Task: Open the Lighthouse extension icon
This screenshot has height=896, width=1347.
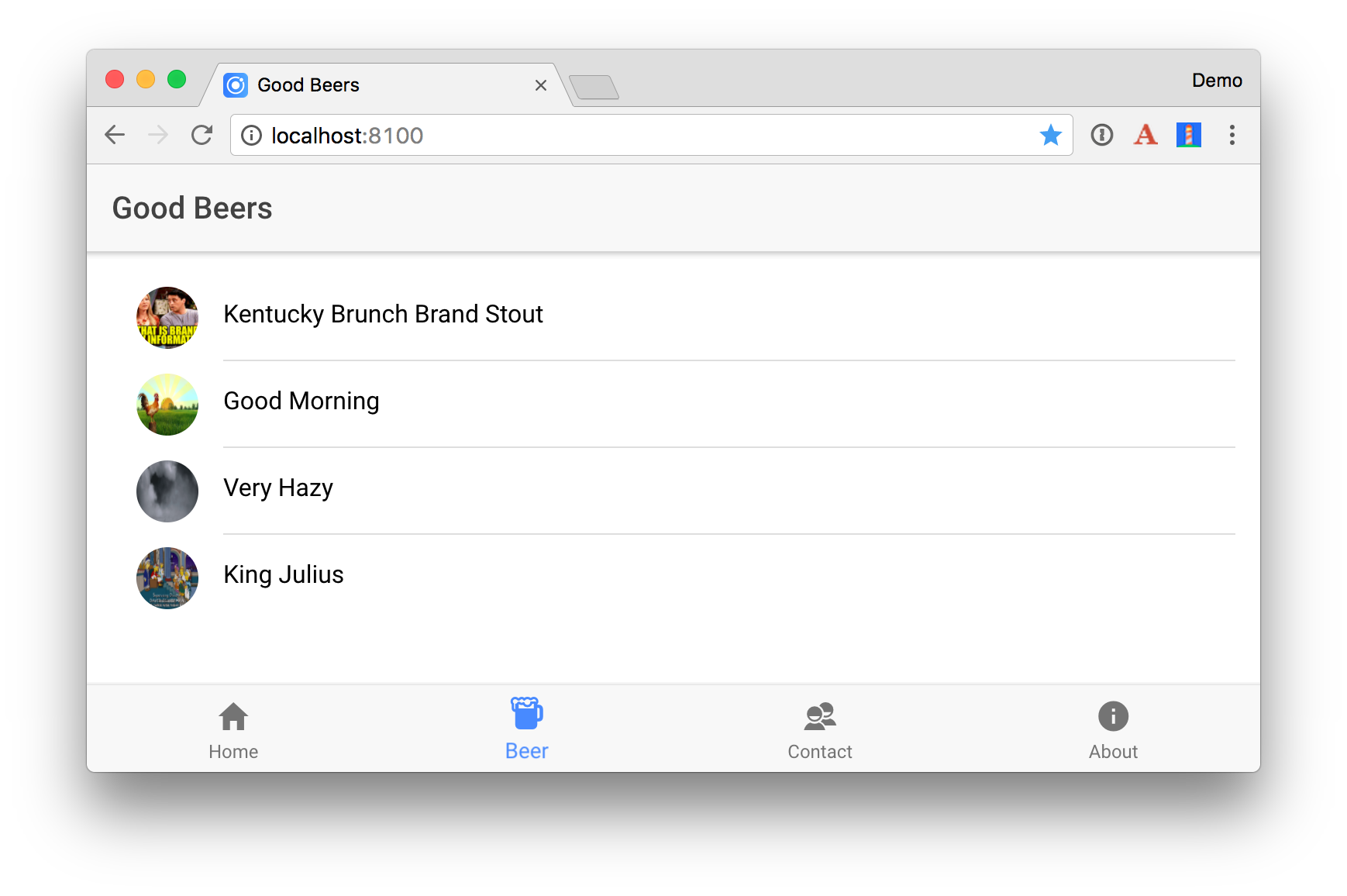Action: click(x=1188, y=135)
